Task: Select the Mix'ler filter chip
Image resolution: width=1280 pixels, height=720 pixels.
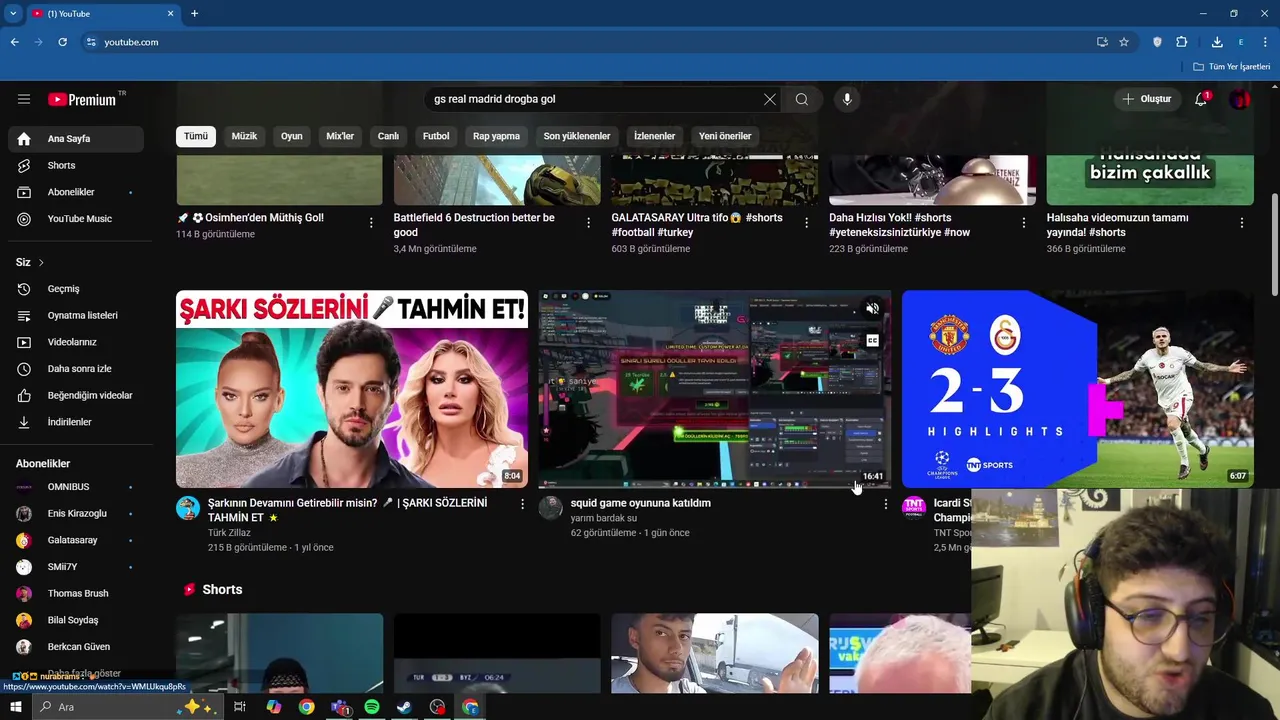Action: 340,136
